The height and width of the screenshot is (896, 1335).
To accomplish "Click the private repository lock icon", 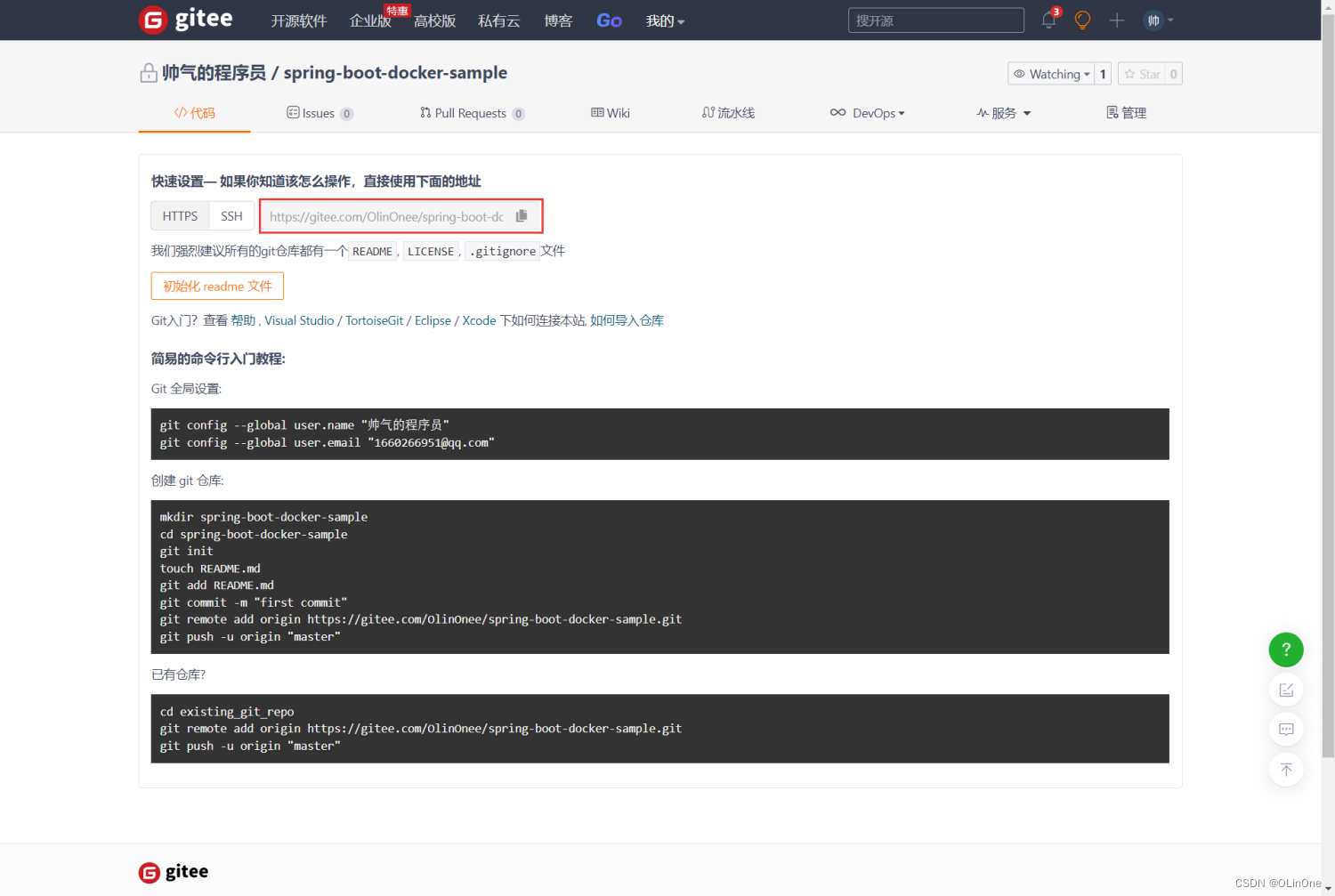I will tap(149, 73).
